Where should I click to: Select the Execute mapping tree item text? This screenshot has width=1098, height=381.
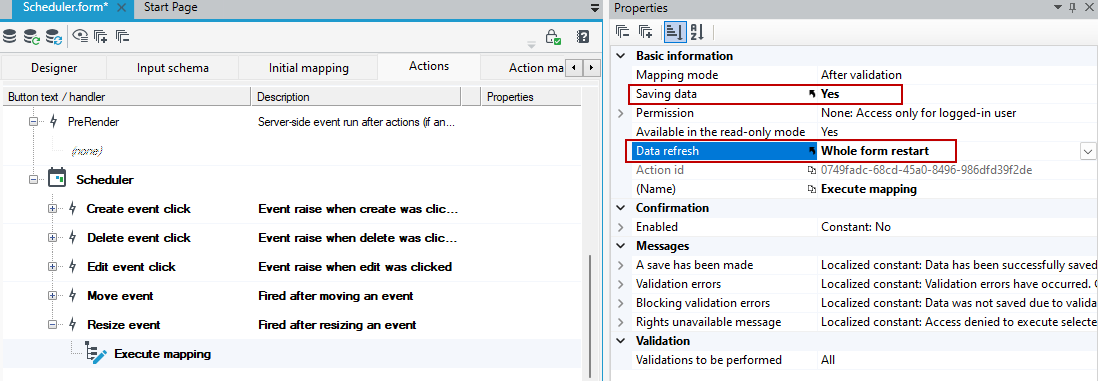[162, 354]
